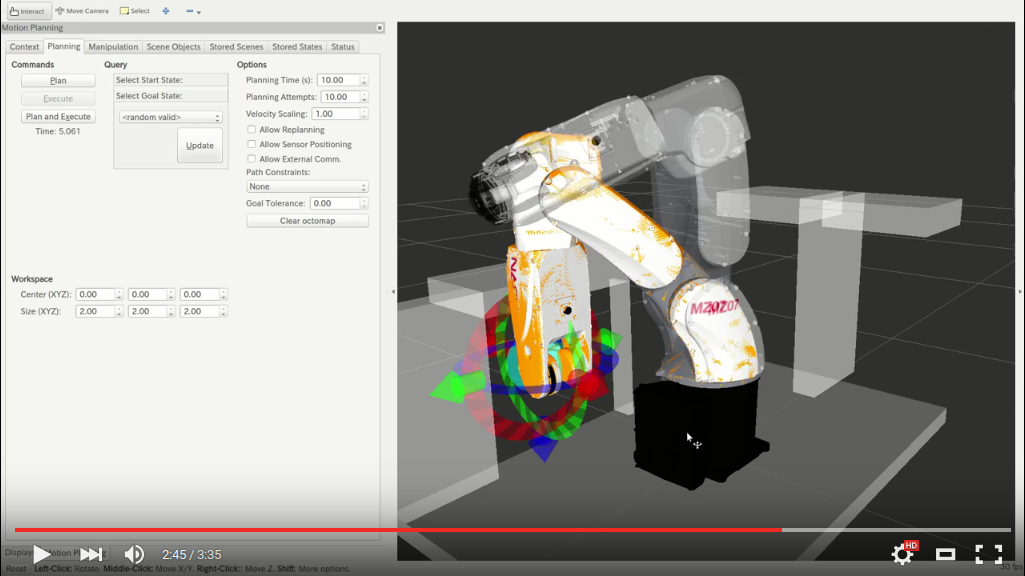The image size is (1025, 576).
Task: Click the Reset button at bottom left
Action: pos(16,569)
